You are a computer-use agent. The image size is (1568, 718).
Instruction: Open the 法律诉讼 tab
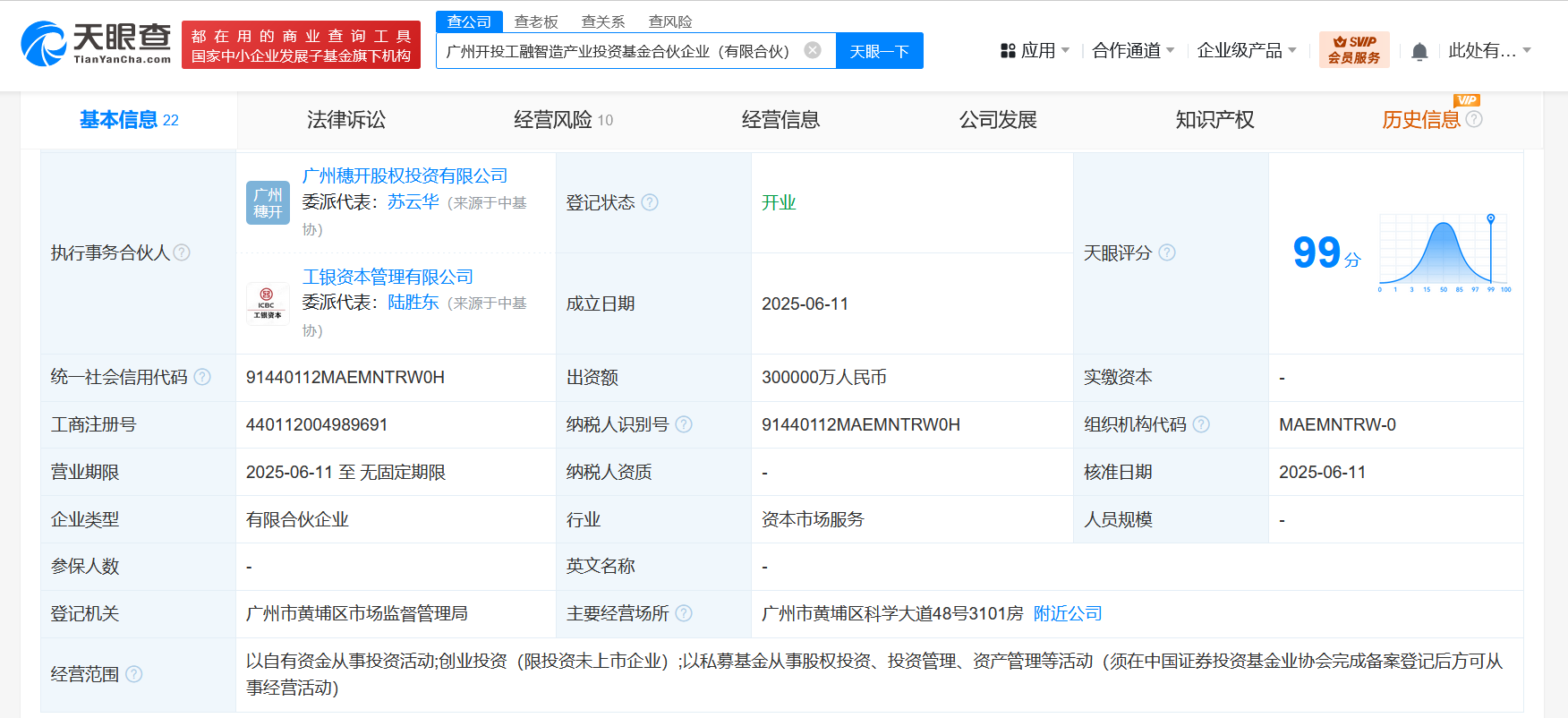pyautogui.click(x=346, y=120)
